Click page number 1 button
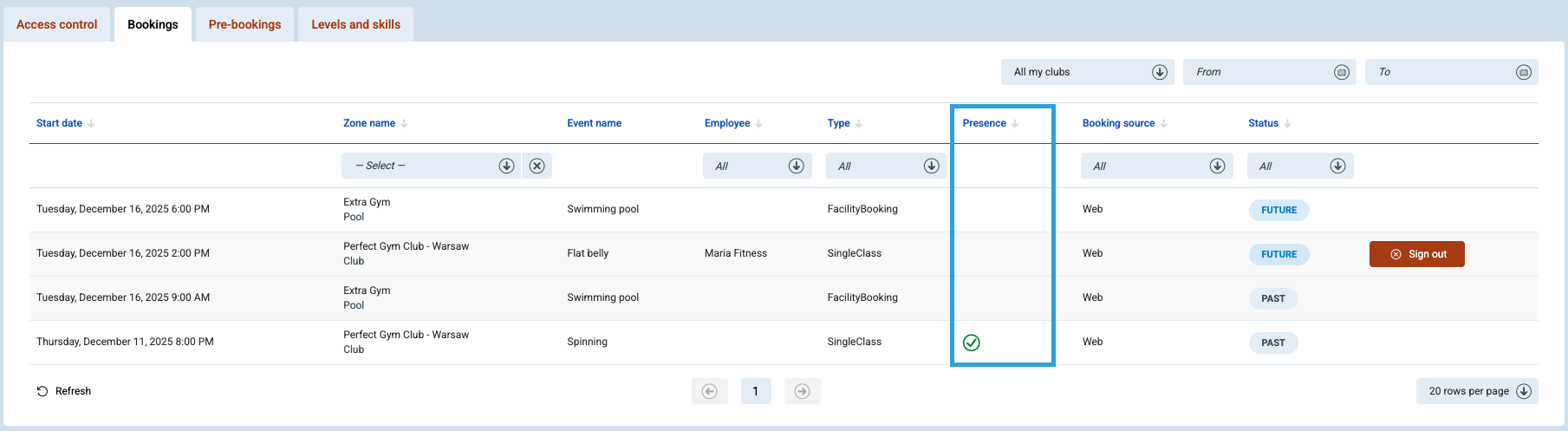 [756, 391]
